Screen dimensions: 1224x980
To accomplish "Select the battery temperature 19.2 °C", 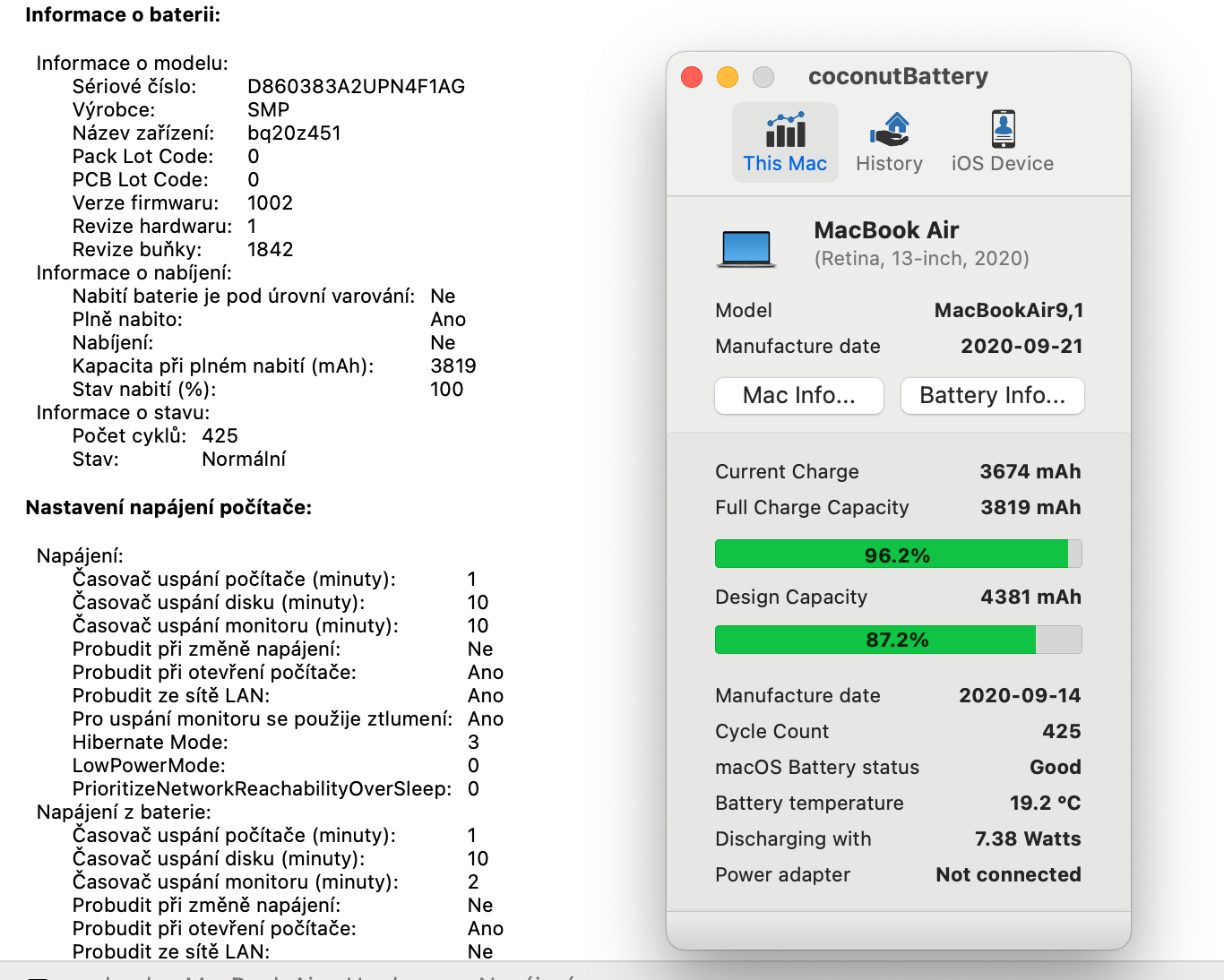I will pos(1046,804).
